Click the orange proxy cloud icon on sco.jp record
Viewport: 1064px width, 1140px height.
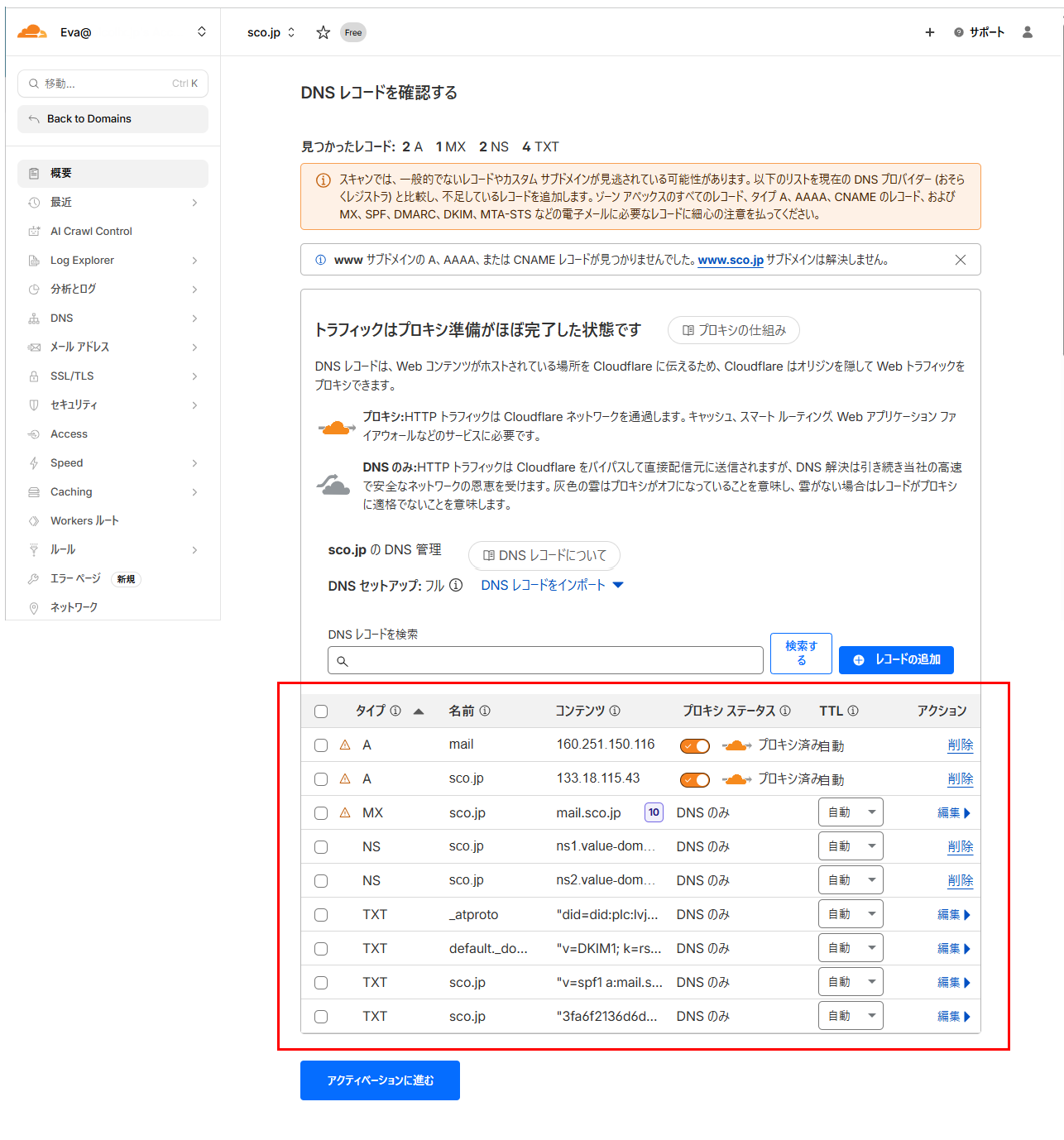tap(735, 779)
